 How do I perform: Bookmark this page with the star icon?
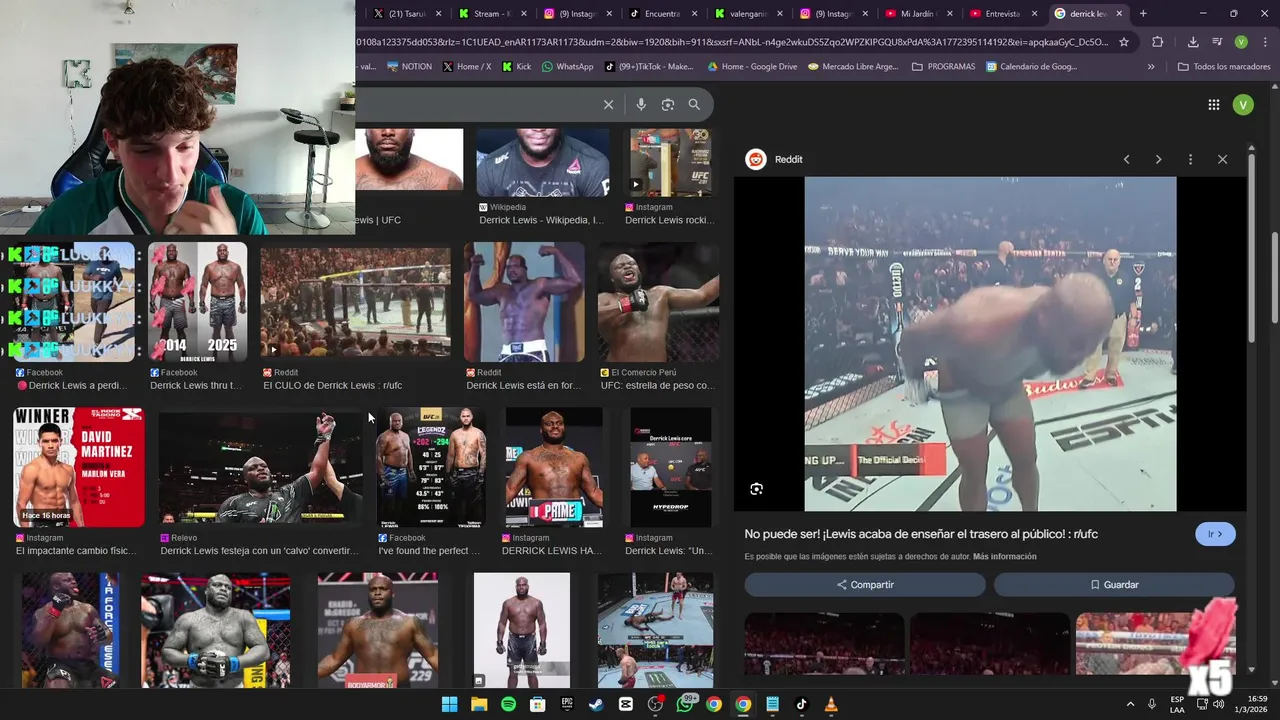[x=1124, y=42]
